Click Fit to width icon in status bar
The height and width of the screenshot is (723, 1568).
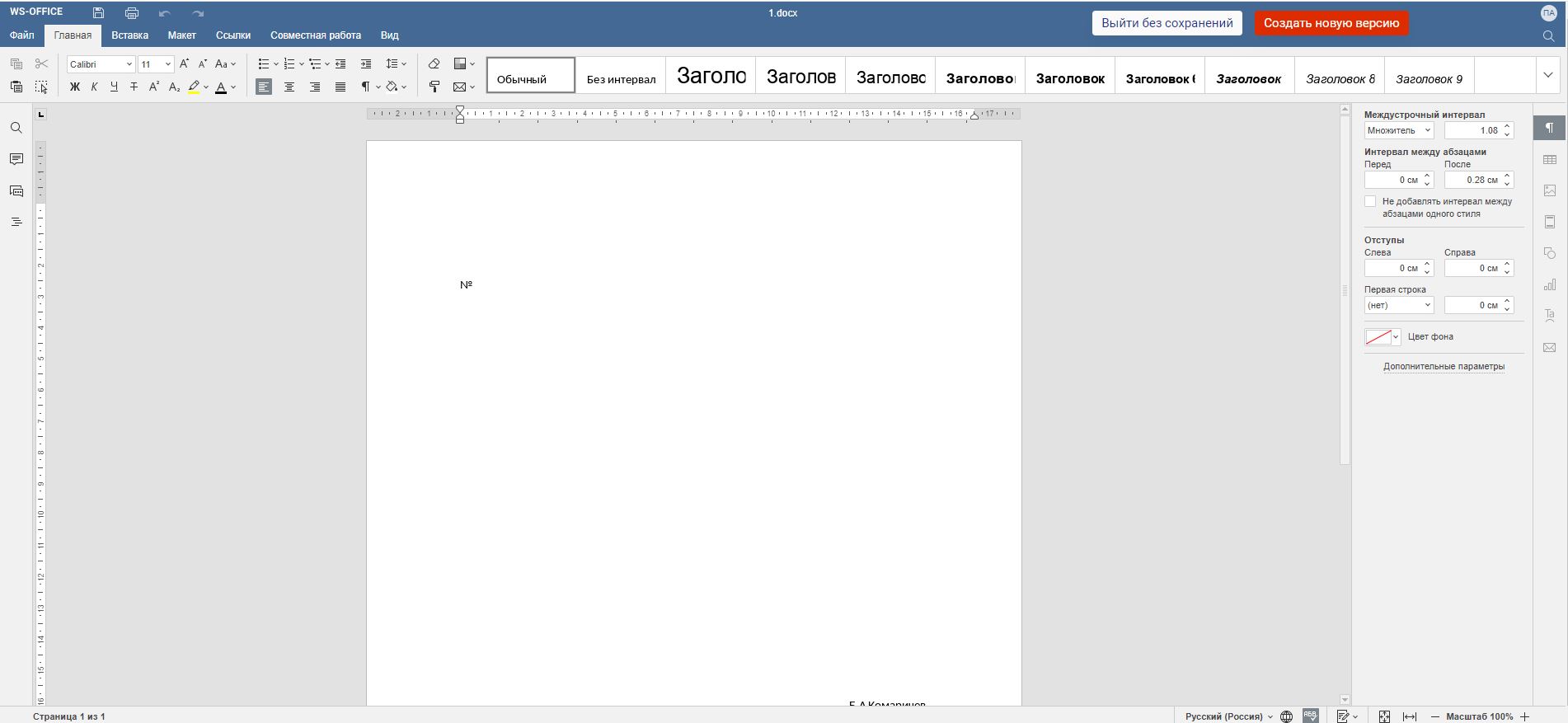[x=1410, y=716]
